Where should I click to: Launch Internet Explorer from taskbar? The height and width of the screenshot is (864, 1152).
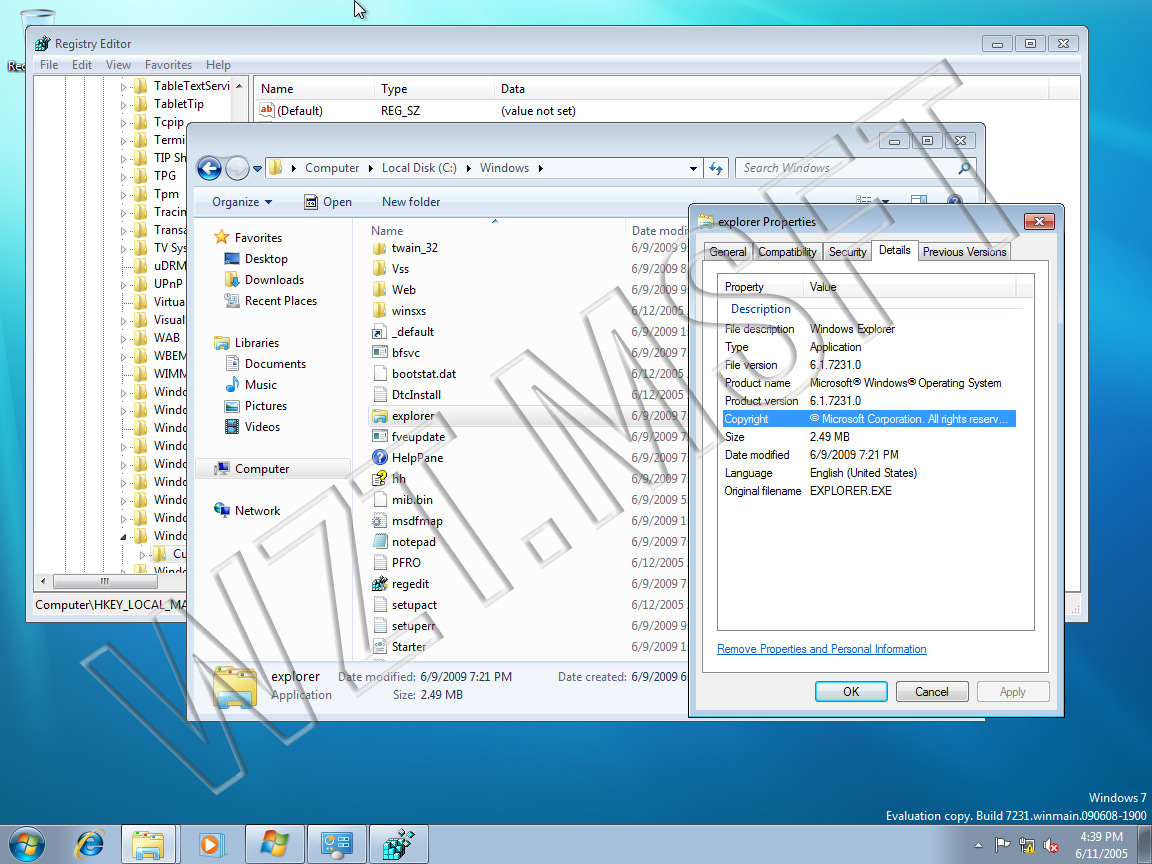pos(90,844)
